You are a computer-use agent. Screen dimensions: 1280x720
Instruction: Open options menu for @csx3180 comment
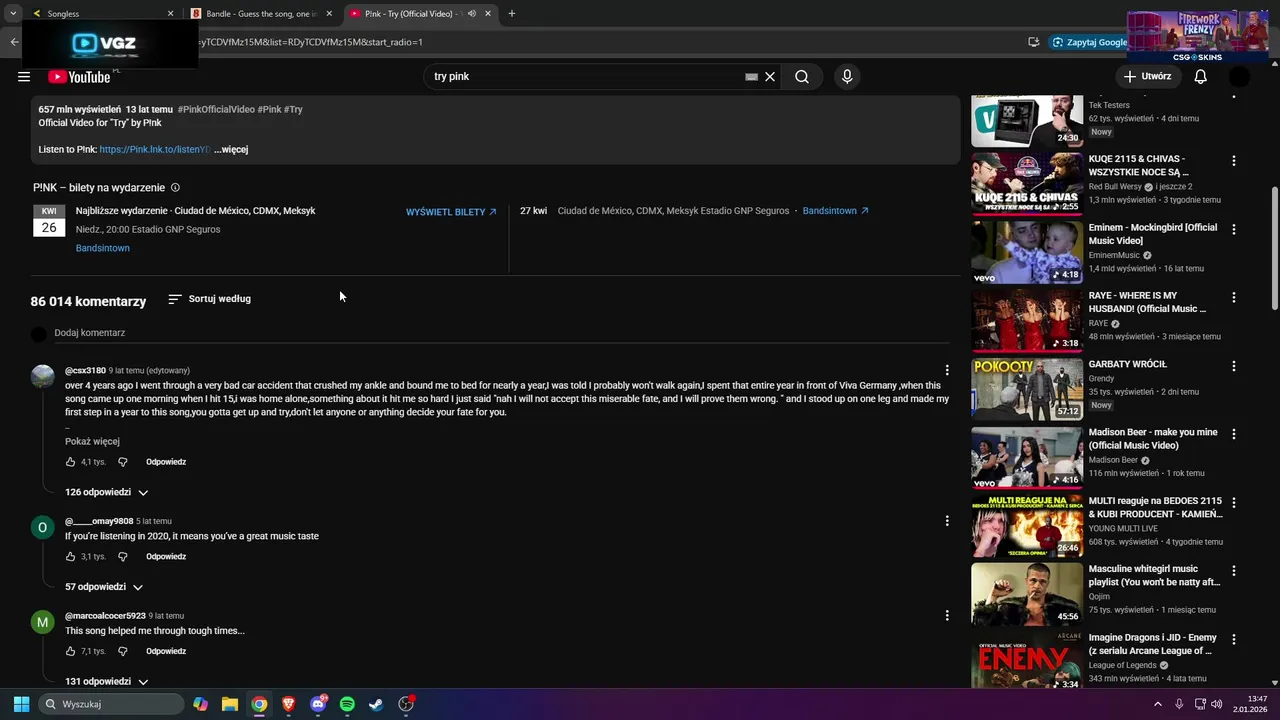pos(947,371)
